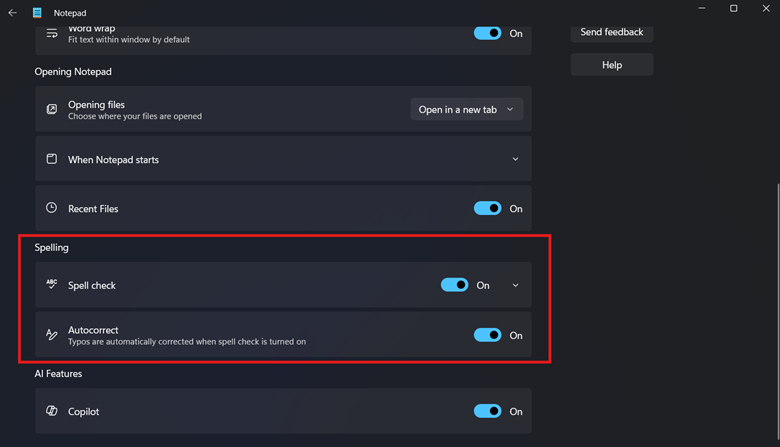The width and height of the screenshot is (780, 447).
Task: Click the Autocorrect icon
Action: click(x=52, y=335)
